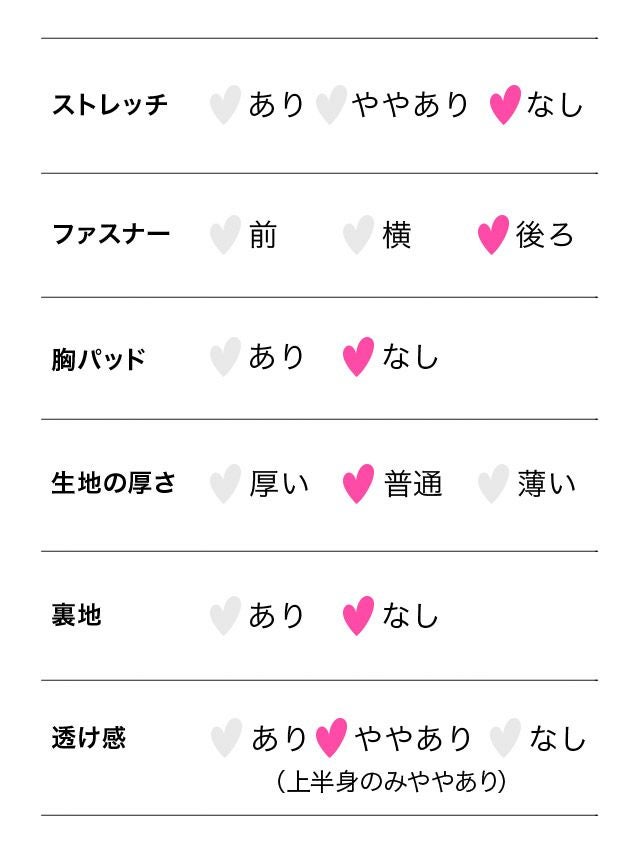Image resolution: width=640 pixels, height=854 pixels.
Task: Click the gray heart beside ファスナー 前
Action: tap(226, 235)
